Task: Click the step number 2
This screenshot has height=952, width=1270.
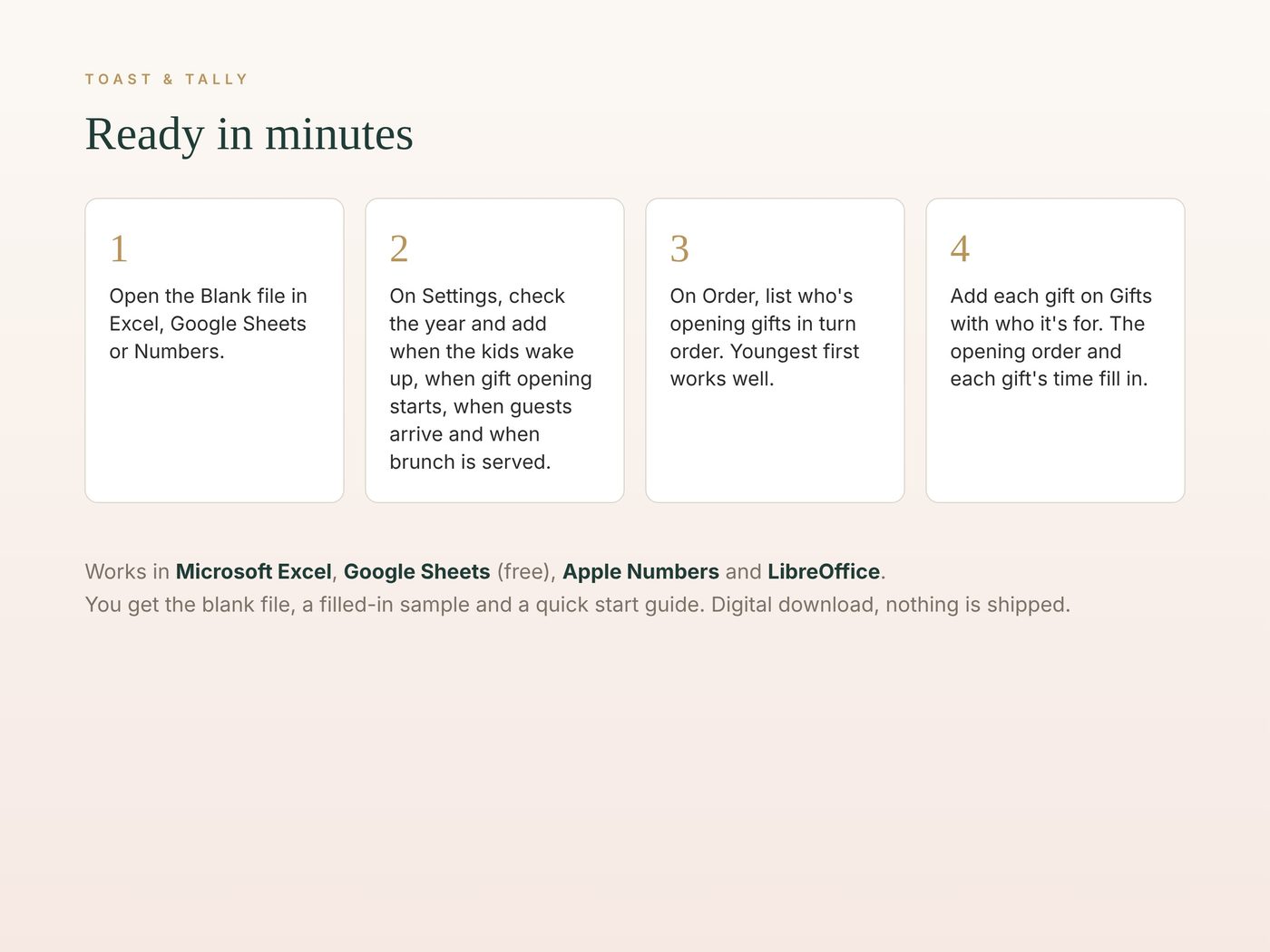Action: [399, 248]
